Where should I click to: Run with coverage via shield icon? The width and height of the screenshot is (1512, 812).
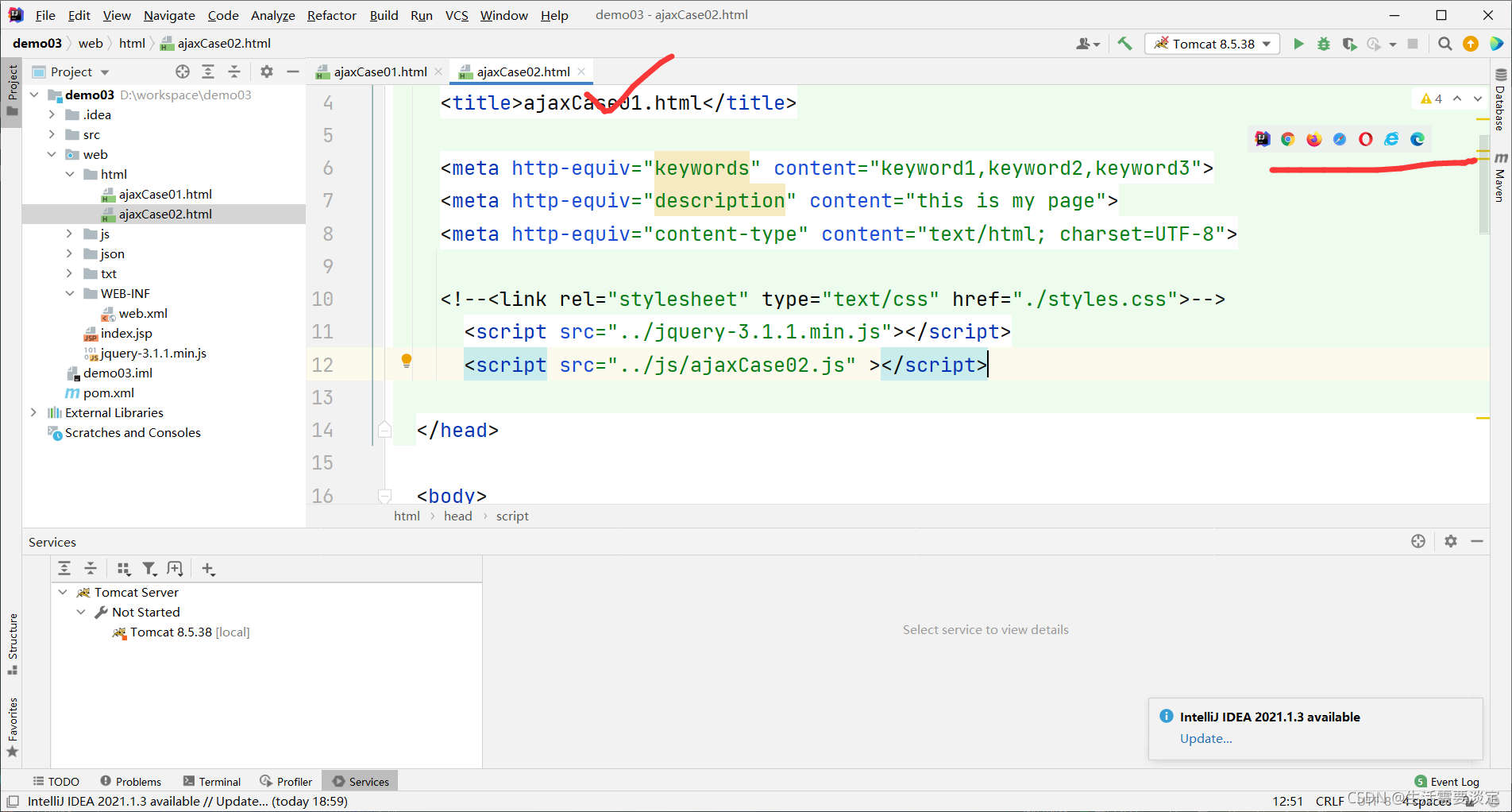1349,44
